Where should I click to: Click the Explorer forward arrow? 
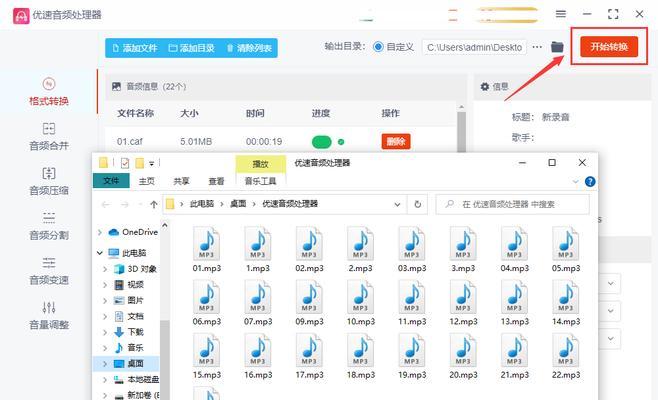click(x=125, y=204)
